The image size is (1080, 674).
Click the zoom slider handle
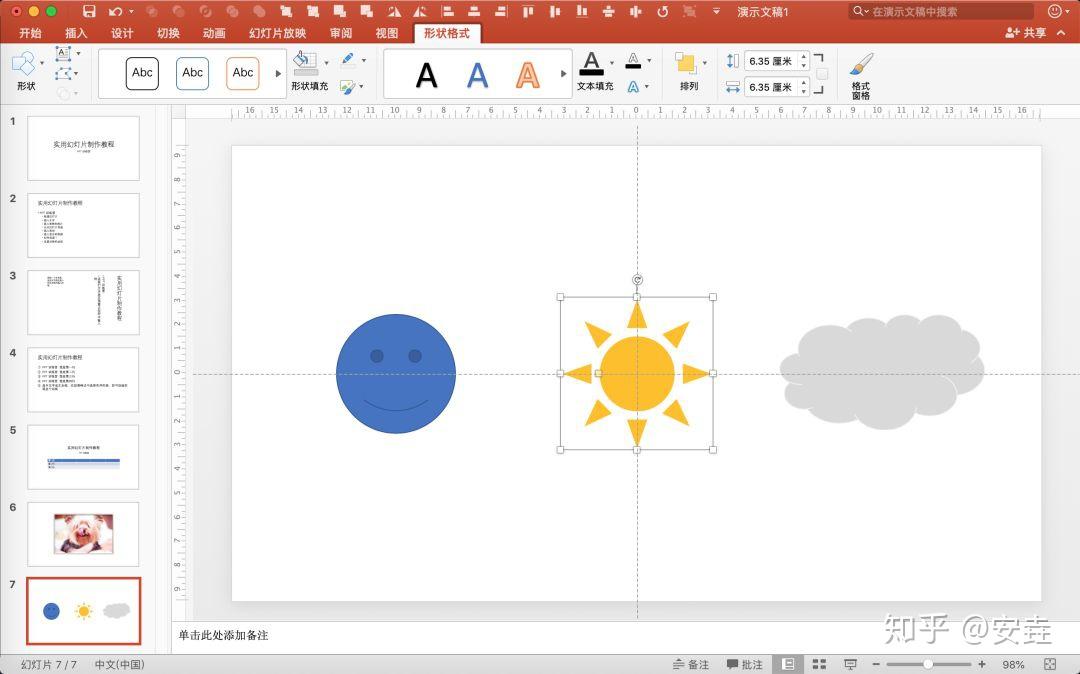click(928, 664)
